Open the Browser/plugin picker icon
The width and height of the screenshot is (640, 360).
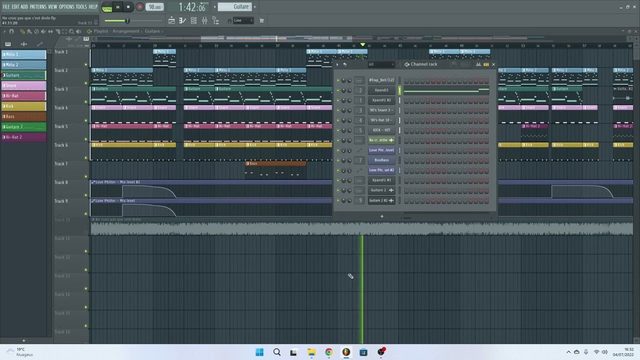pos(216,20)
